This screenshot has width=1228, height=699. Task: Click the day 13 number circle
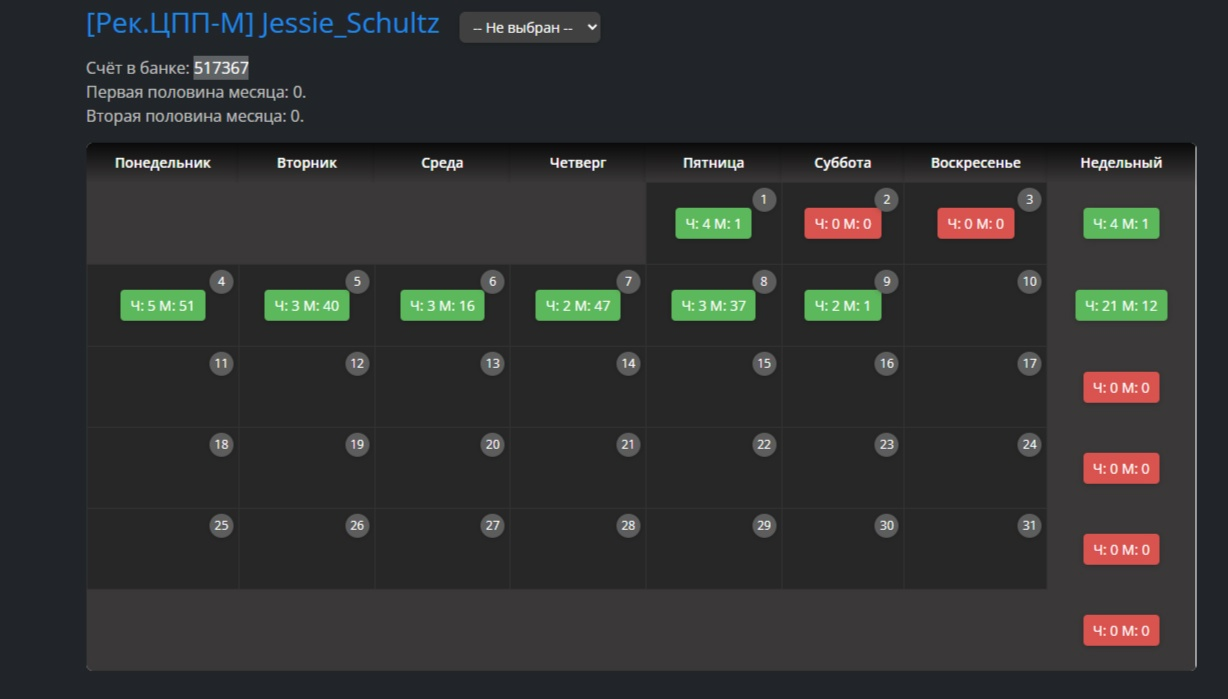point(492,364)
